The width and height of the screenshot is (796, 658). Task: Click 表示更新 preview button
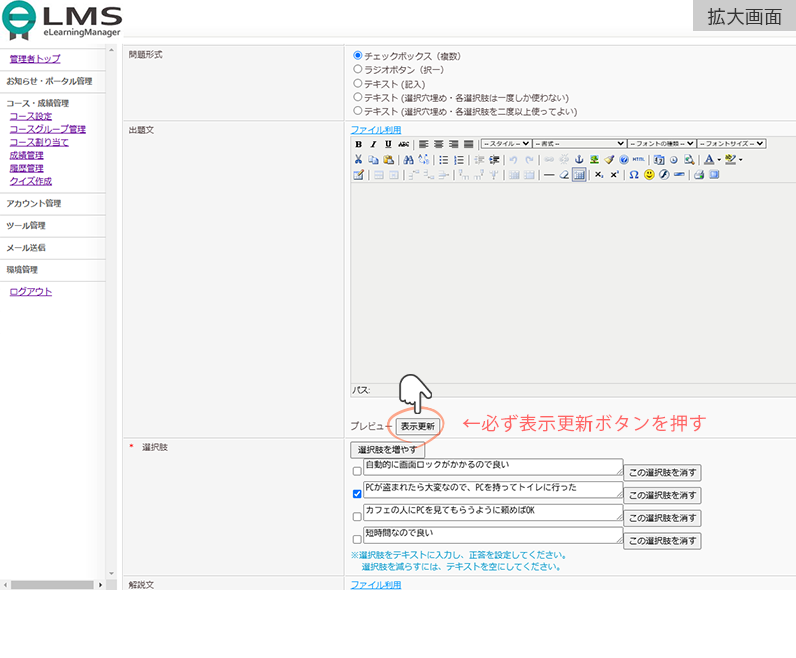tap(417, 426)
